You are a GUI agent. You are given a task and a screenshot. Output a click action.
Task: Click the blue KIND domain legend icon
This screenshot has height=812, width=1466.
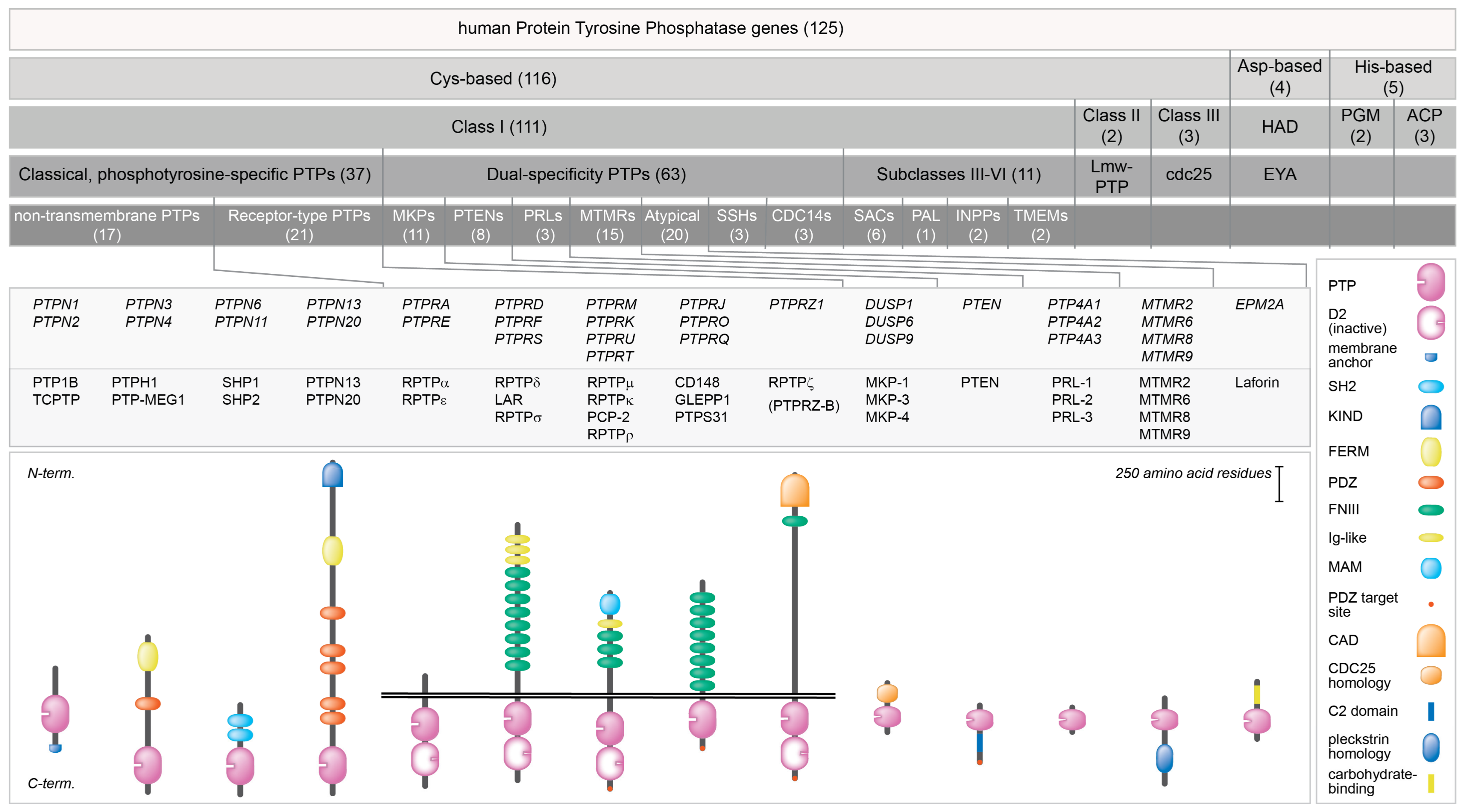click(1431, 417)
